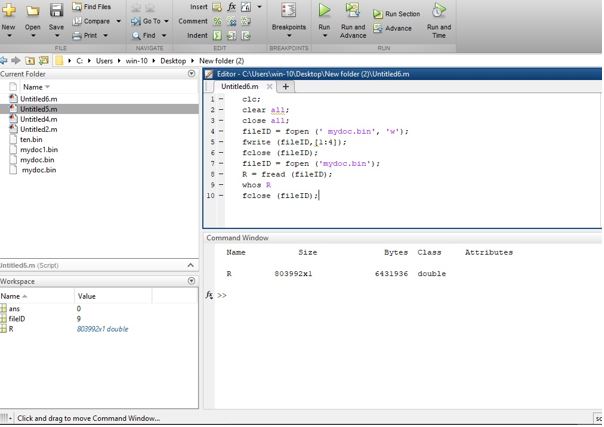Click the Run and Advance icon
Viewport: 604px width, 427px height.
click(353, 11)
